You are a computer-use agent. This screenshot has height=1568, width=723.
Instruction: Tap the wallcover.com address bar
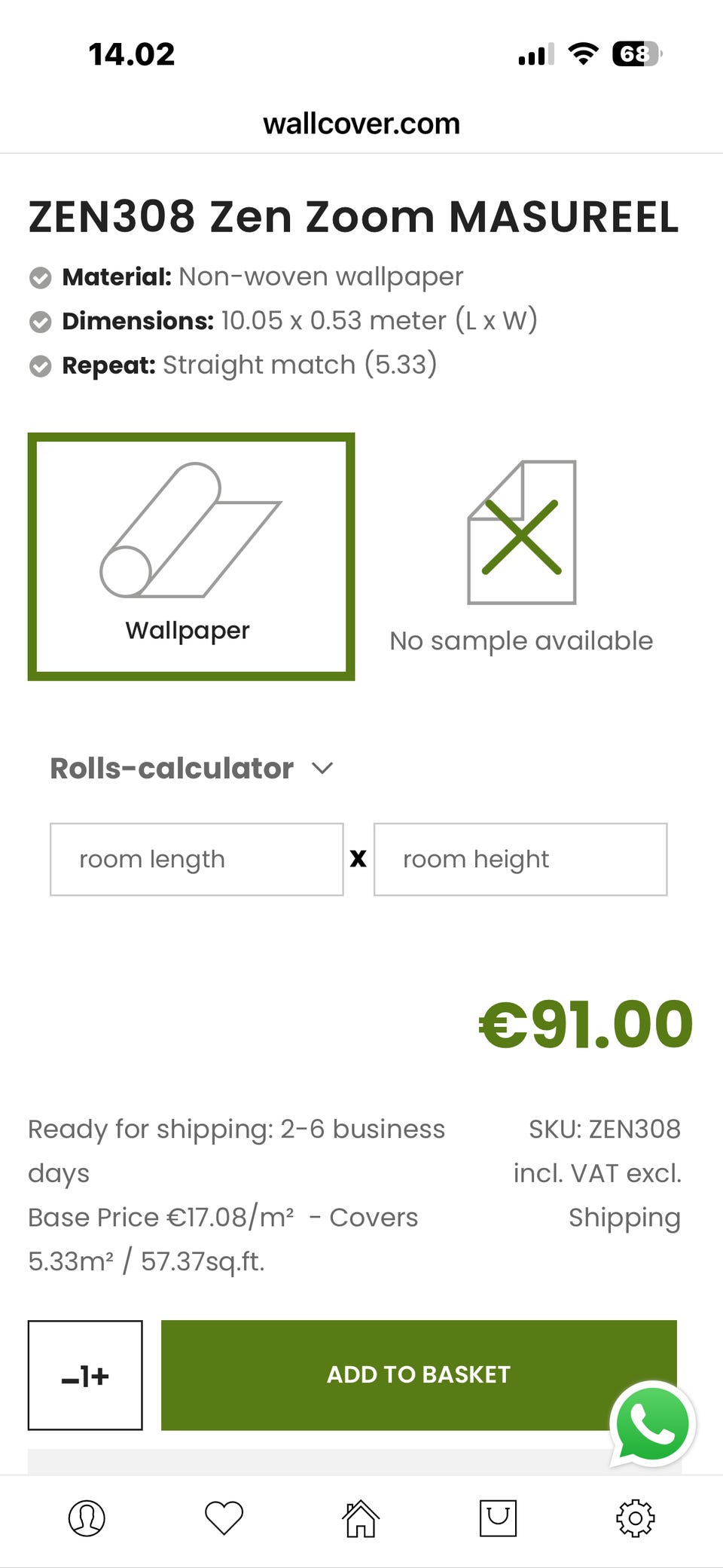coord(361,124)
